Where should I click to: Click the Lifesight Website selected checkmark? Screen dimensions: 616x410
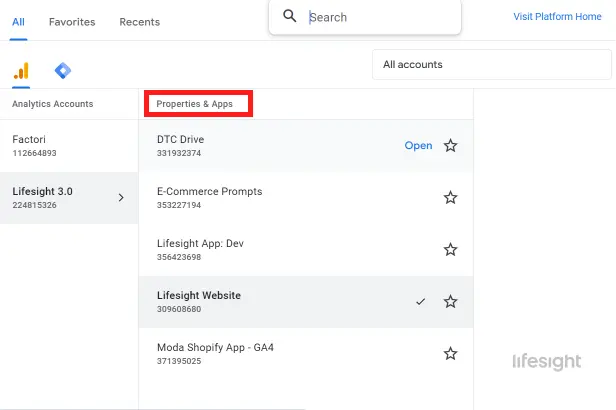(420, 302)
